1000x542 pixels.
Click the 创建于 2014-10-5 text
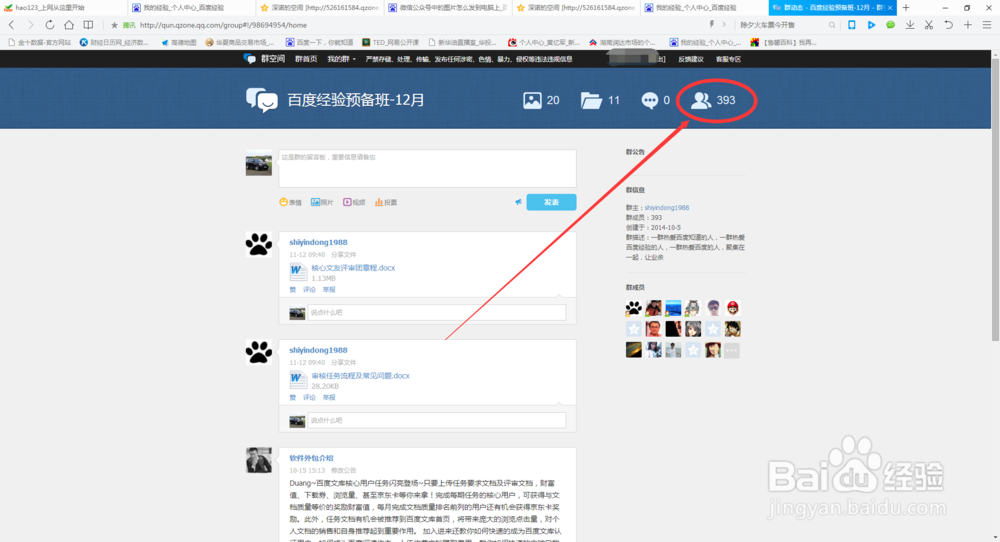[x=653, y=228]
